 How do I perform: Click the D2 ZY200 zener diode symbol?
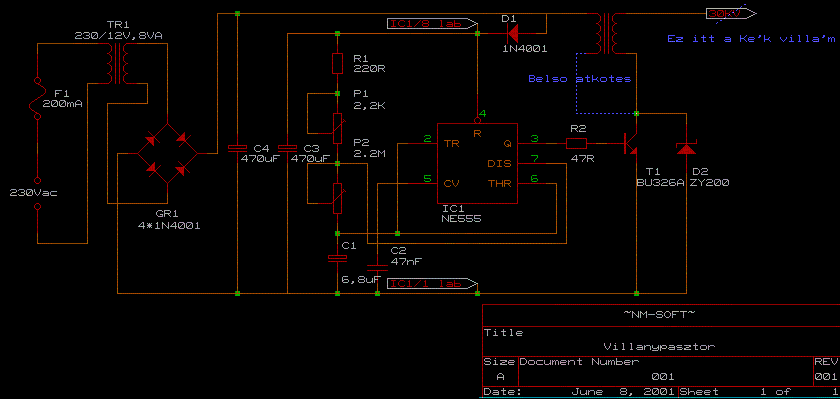686,148
